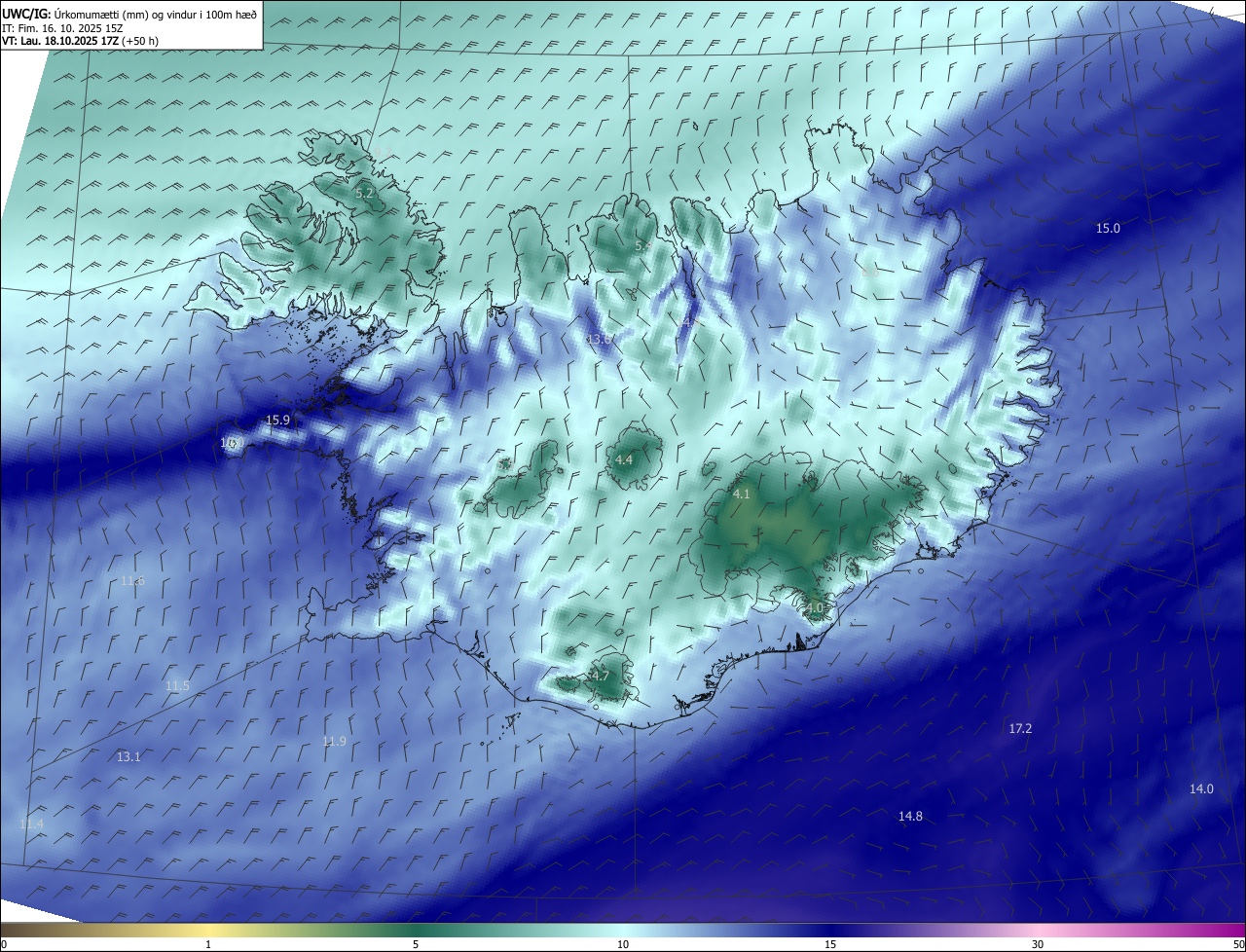Viewport: 1246px width, 952px height.
Task: Click the VT: Lau. 18.10.2025 17Z line
Action: [80, 42]
